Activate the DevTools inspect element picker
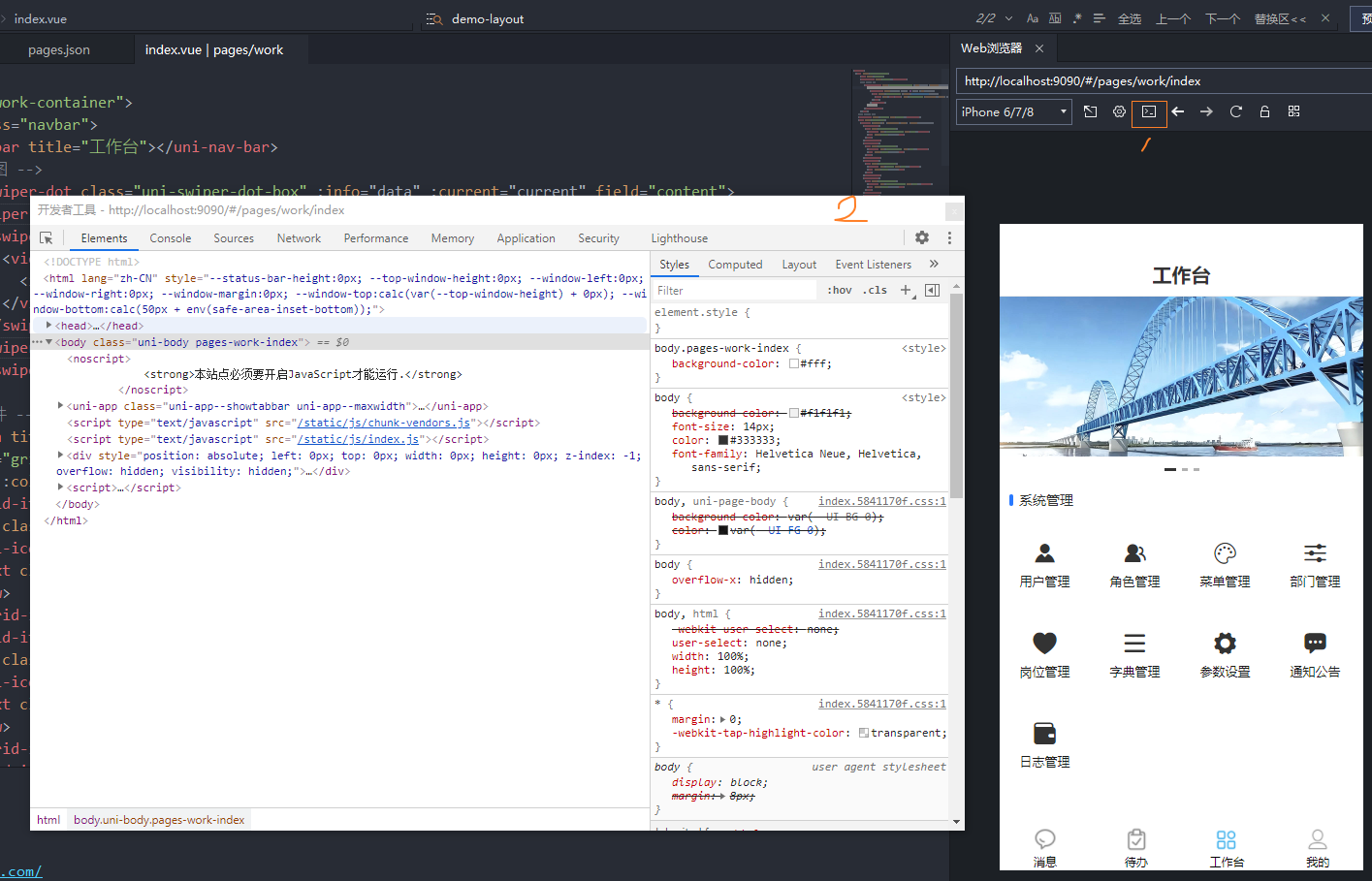 click(46, 237)
